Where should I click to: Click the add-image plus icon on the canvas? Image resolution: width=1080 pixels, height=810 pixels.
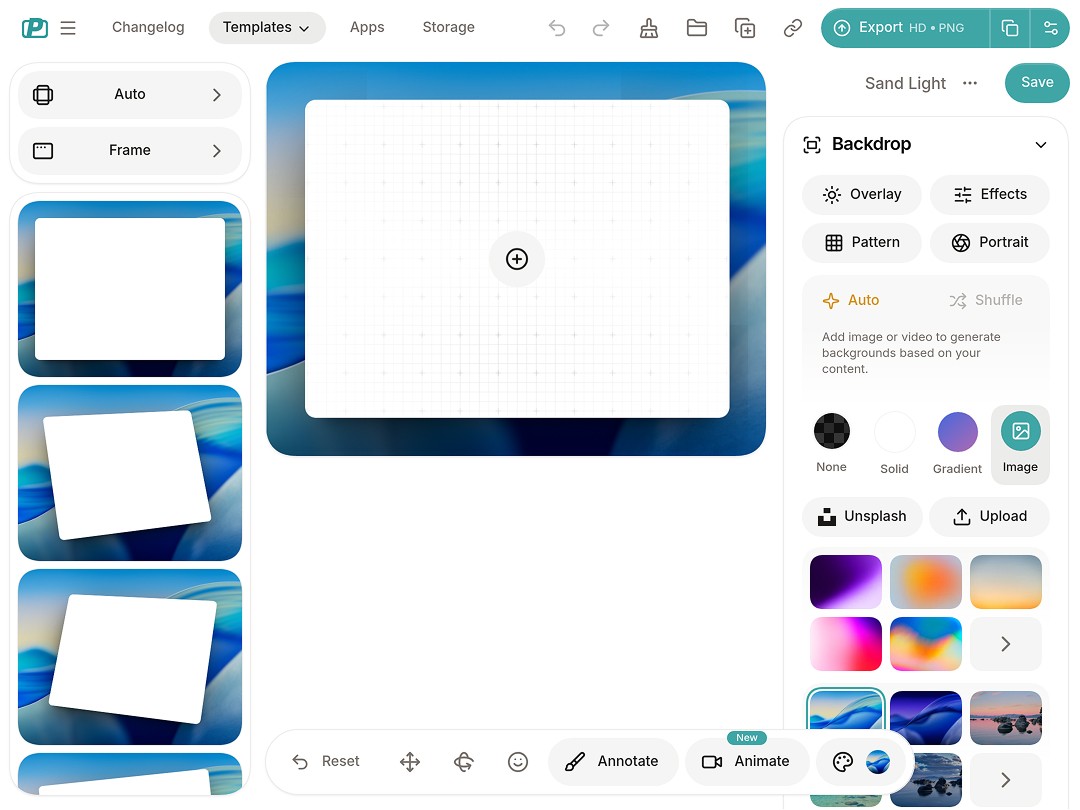(x=517, y=259)
